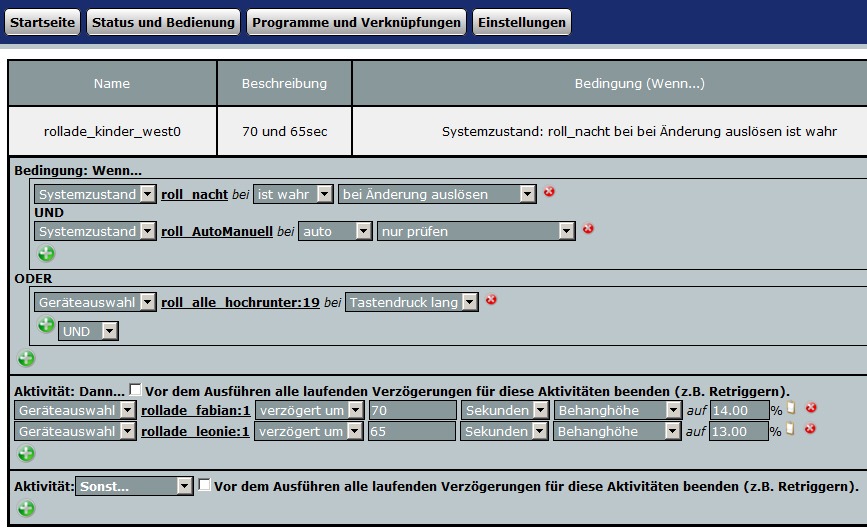The height and width of the screenshot is (529, 867).
Task: Open Programme und Verknüpfungen menu
Action: [356, 22]
